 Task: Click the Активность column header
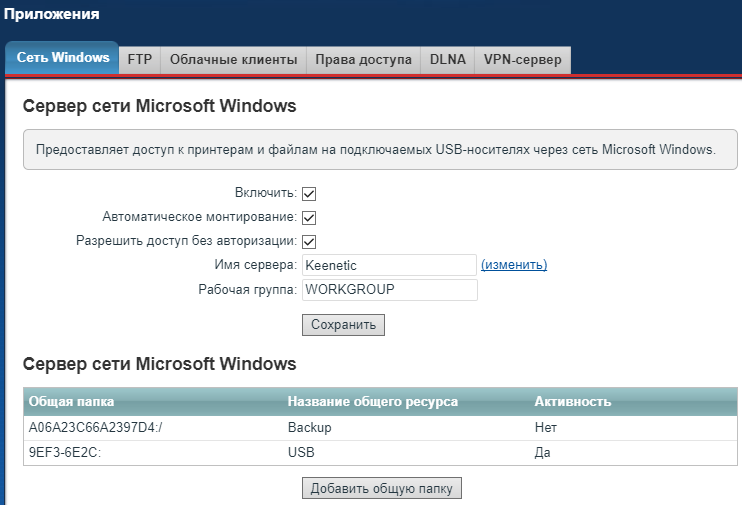point(572,402)
